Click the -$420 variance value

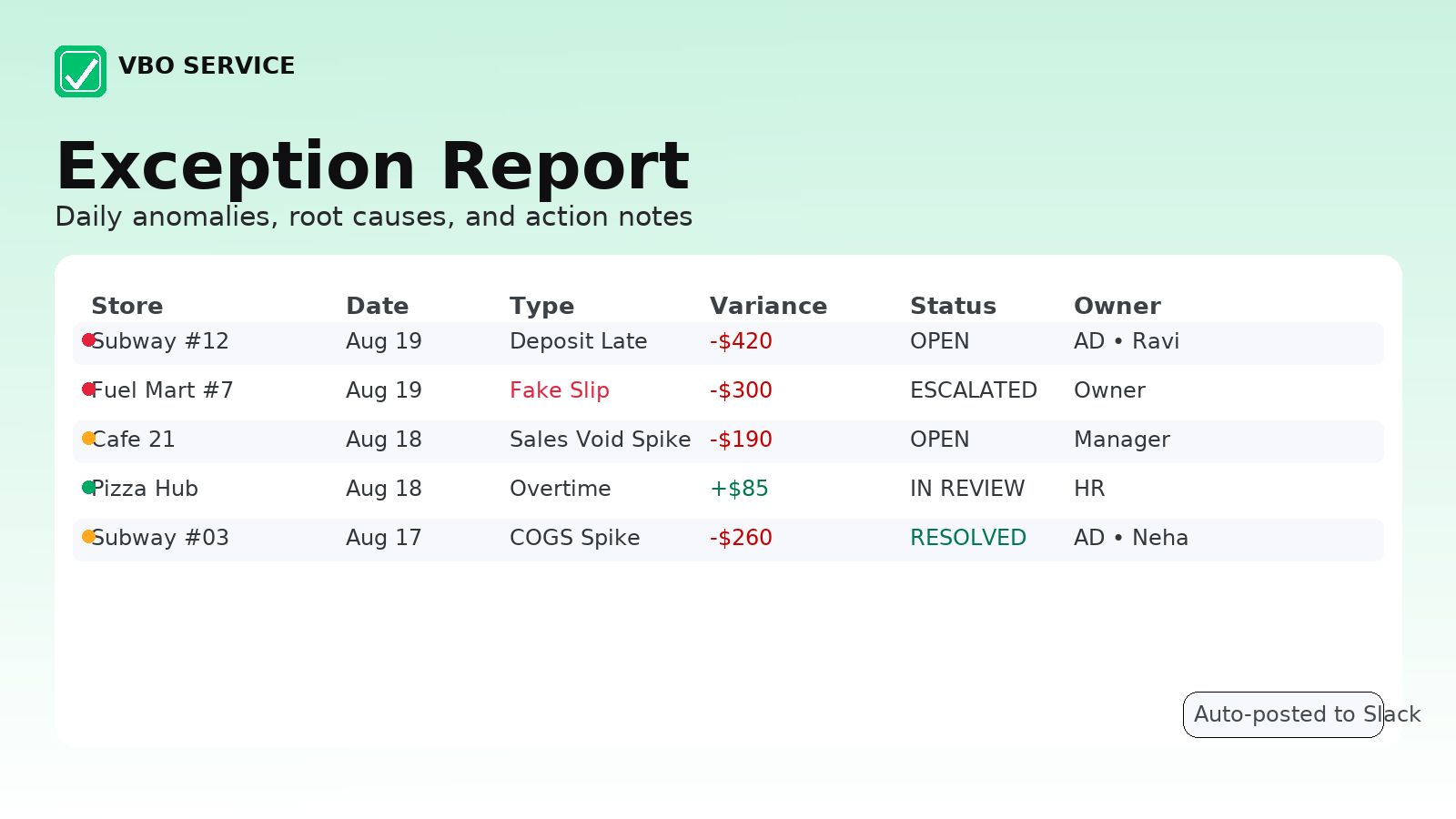(x=741, y=341)
